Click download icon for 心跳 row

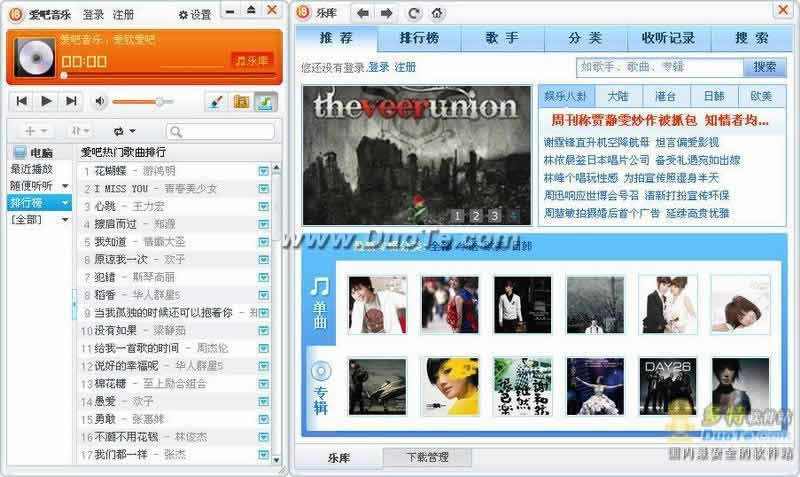point(263,207)
